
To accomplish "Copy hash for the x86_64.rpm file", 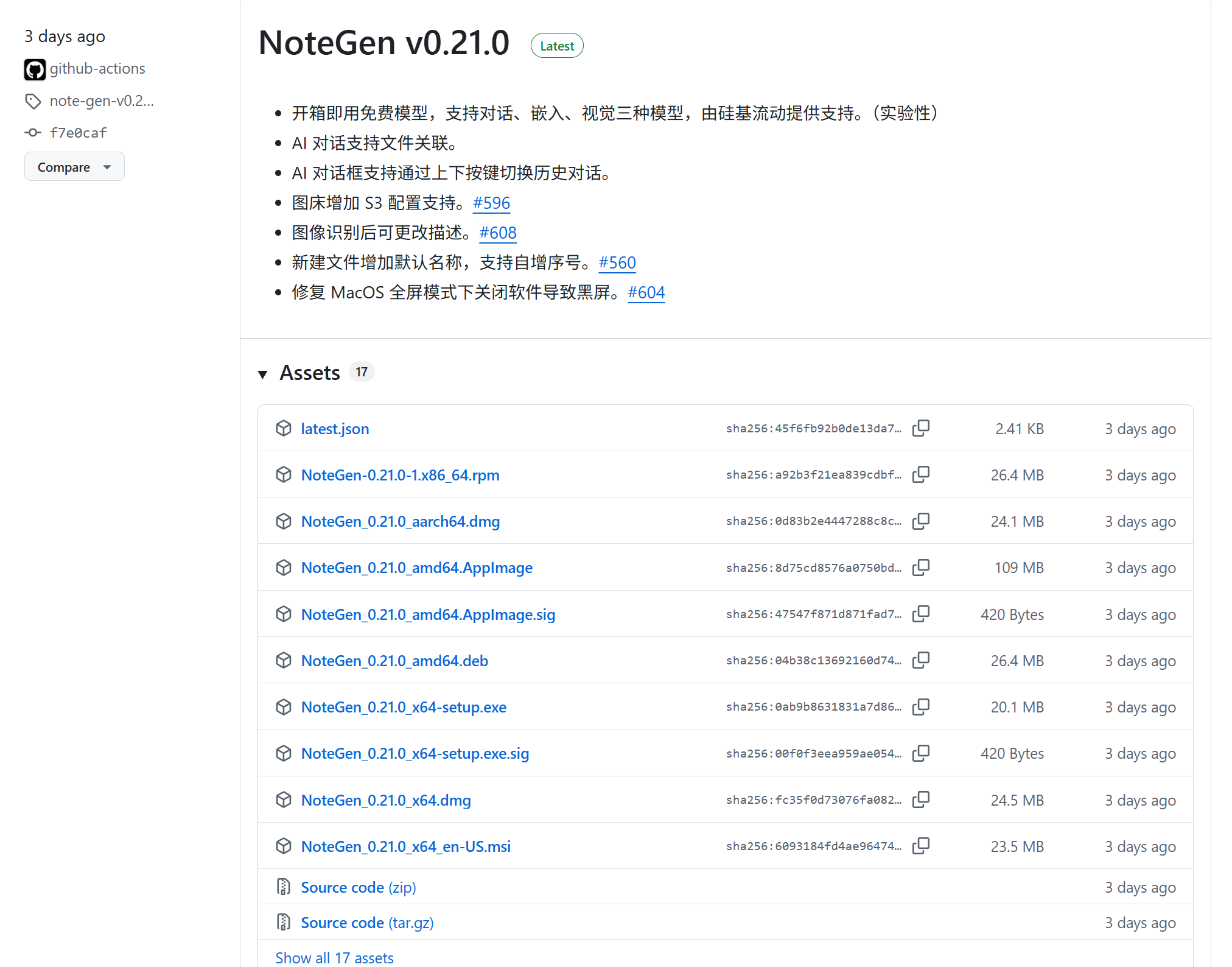I will point(921,474).
